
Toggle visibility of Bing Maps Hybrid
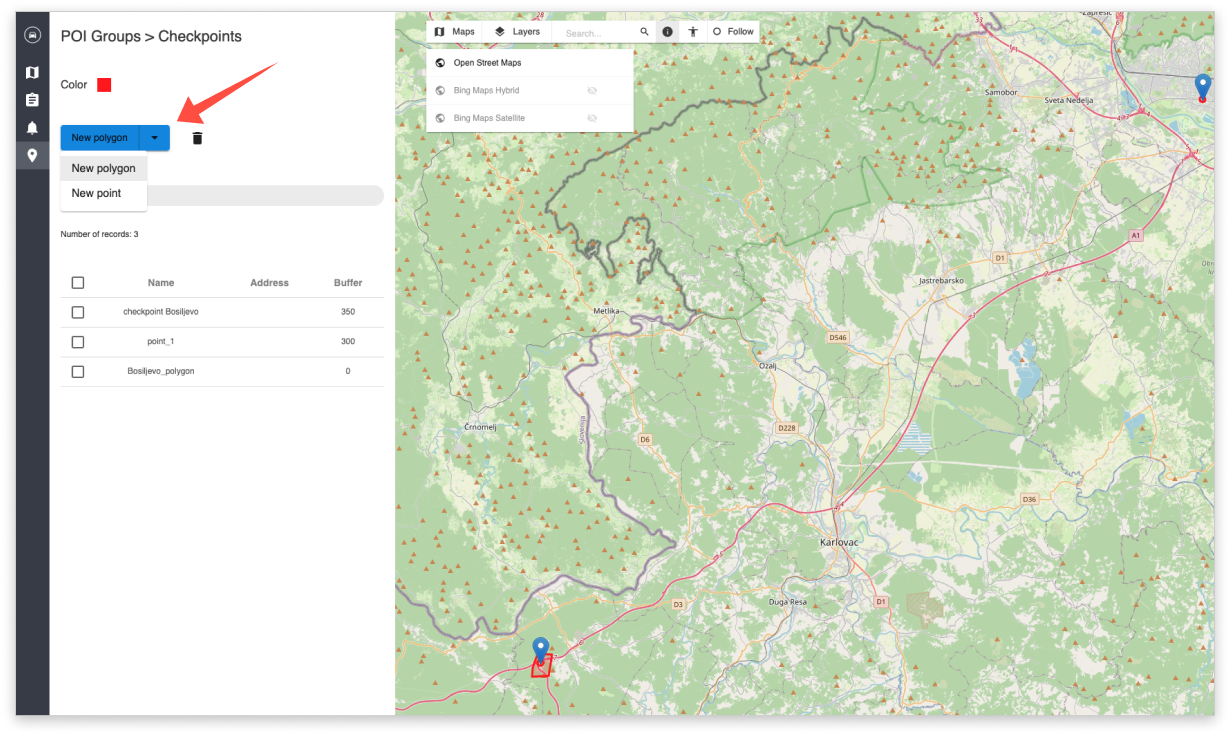pos(592,90)
